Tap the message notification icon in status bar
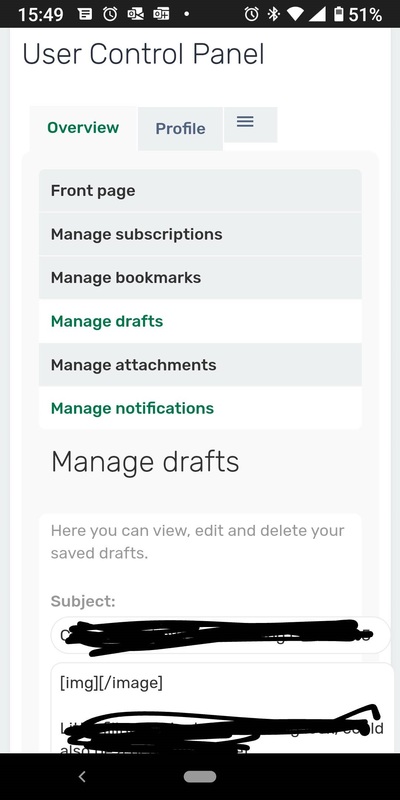This screenshot has height=800, width=400. pyautogui.click(x=86, y=14)
